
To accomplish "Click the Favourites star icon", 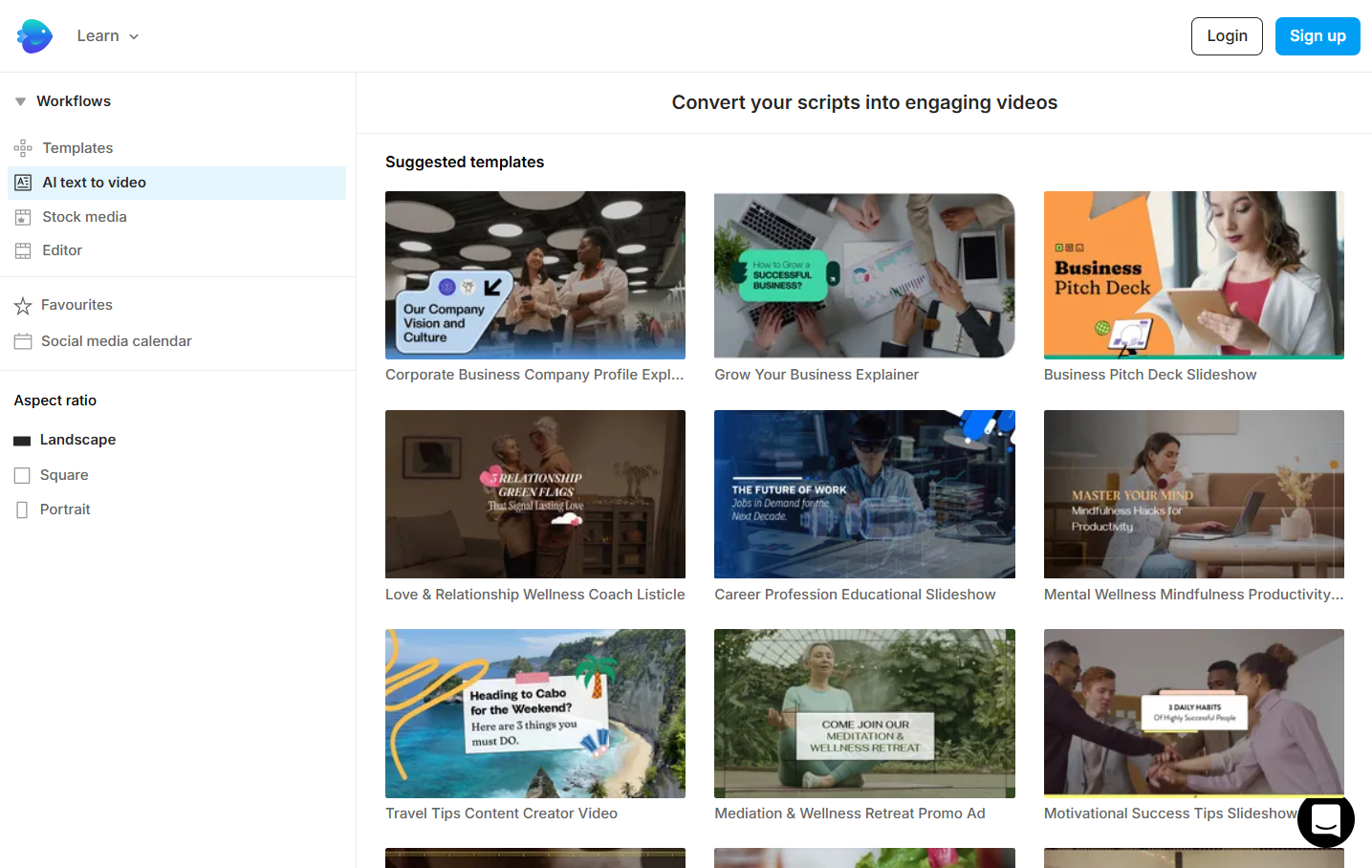I will [x=23, y=305].
